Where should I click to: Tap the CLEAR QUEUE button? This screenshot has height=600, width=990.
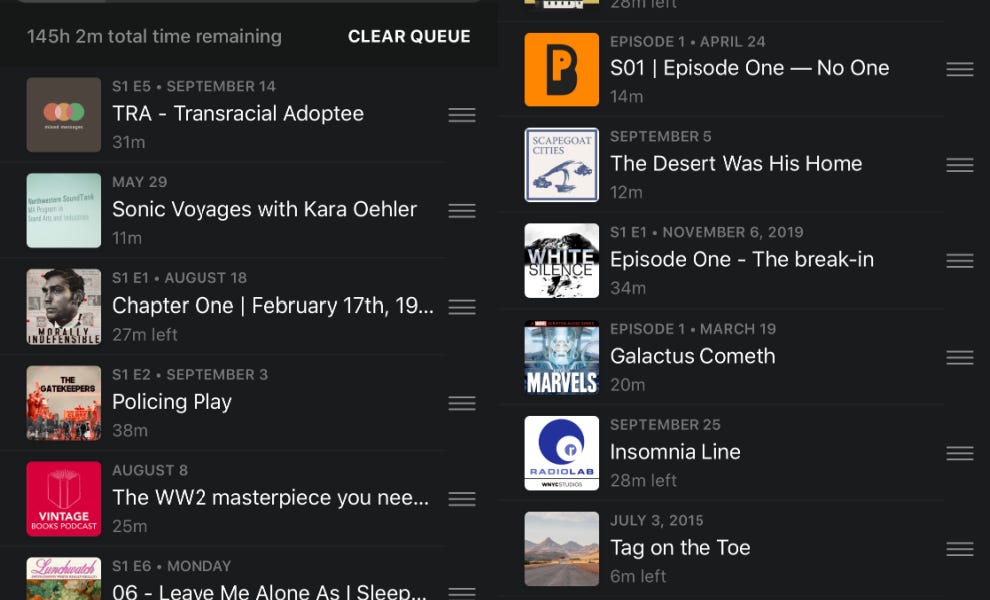(409, 37)
